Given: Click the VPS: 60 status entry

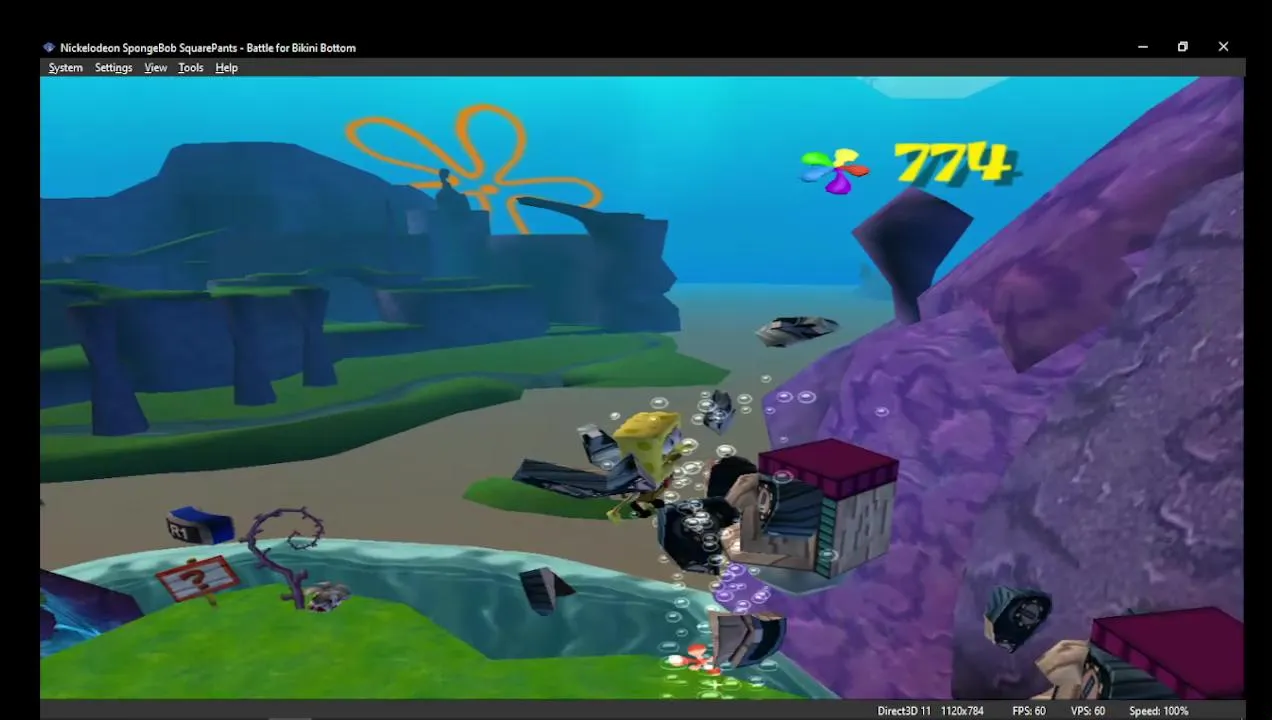Looking at the screenshot, I should coord(1088,711).
